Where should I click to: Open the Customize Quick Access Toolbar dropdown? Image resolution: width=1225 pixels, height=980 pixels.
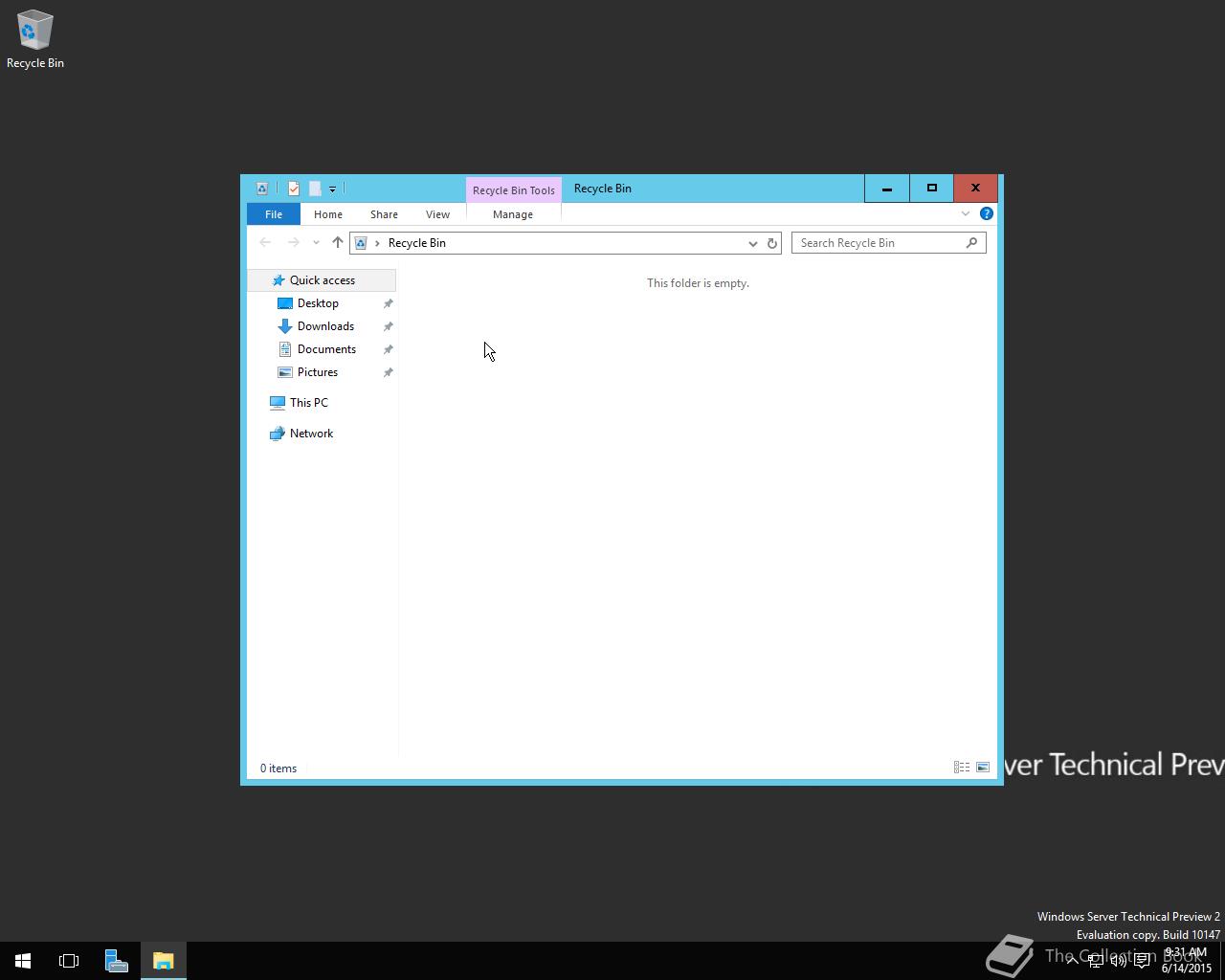click(x=333, y=189)
